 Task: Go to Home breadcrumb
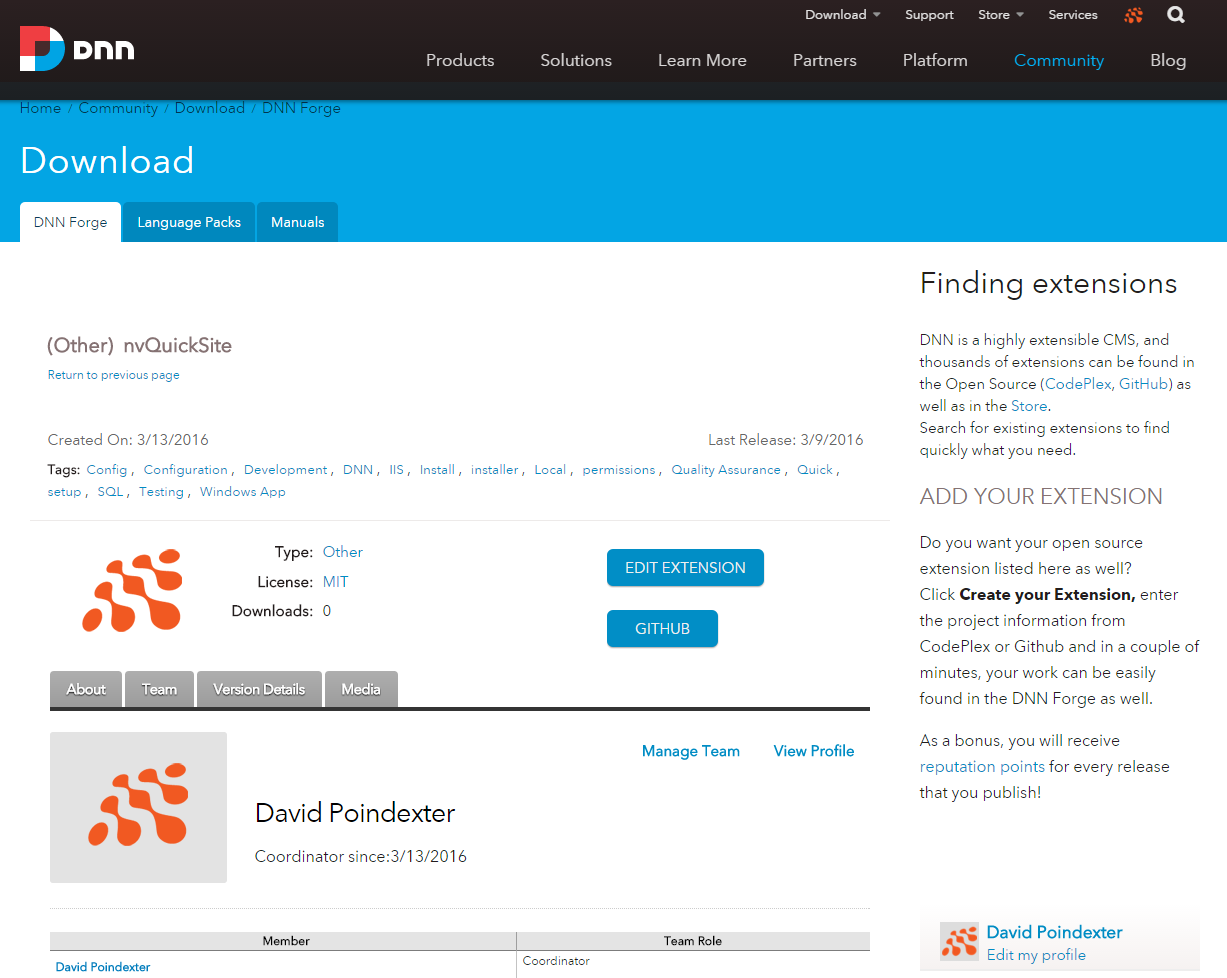pyautogui.click(x=40, y=108)
